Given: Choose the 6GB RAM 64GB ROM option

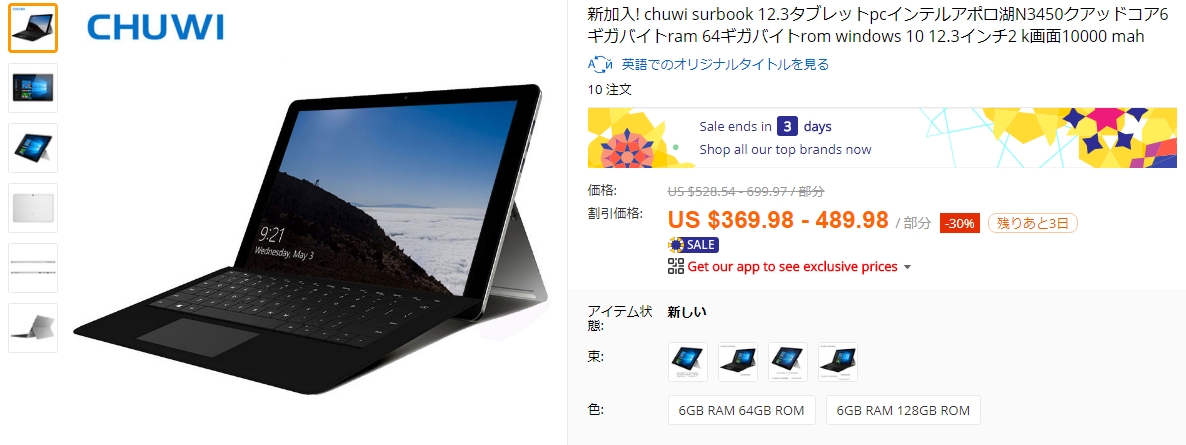Looking at the screenshot, I should point(741,410).
